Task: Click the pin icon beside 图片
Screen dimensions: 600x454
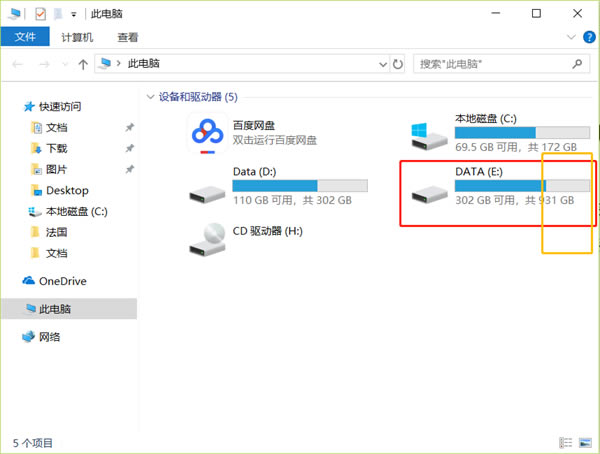Action: coord(130,169)
